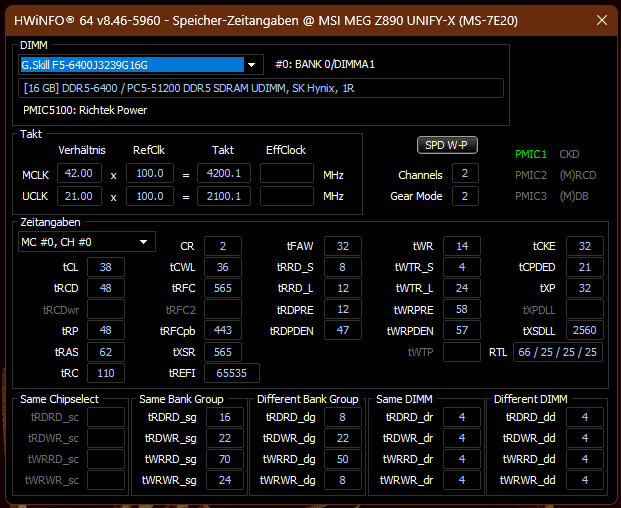Close the HWiNFO memory timings window
Image resolution: width=621 pixels, height=508 pixels.
pos(602,20)
